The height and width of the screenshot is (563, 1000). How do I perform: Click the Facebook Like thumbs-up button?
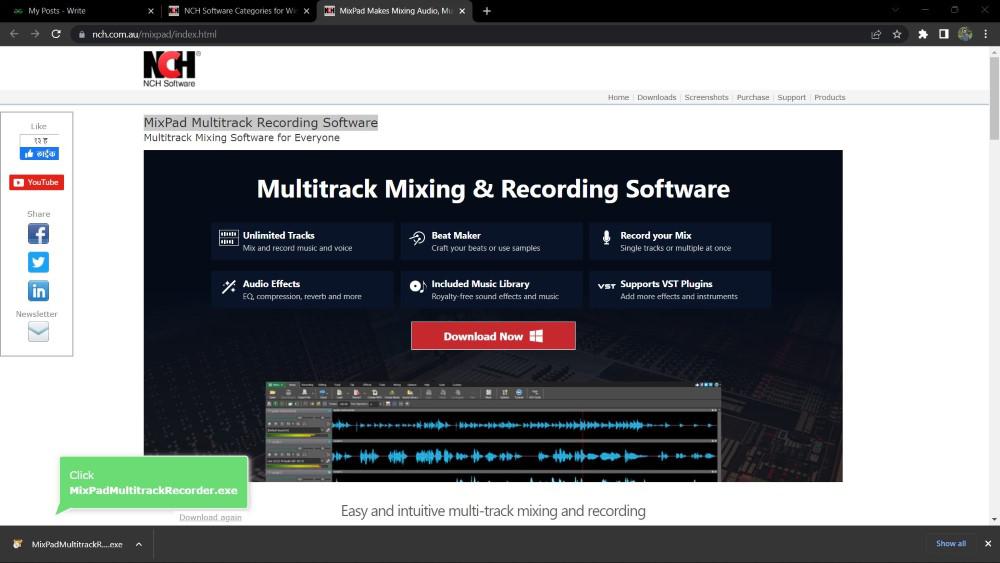click(x=39, y=154)
